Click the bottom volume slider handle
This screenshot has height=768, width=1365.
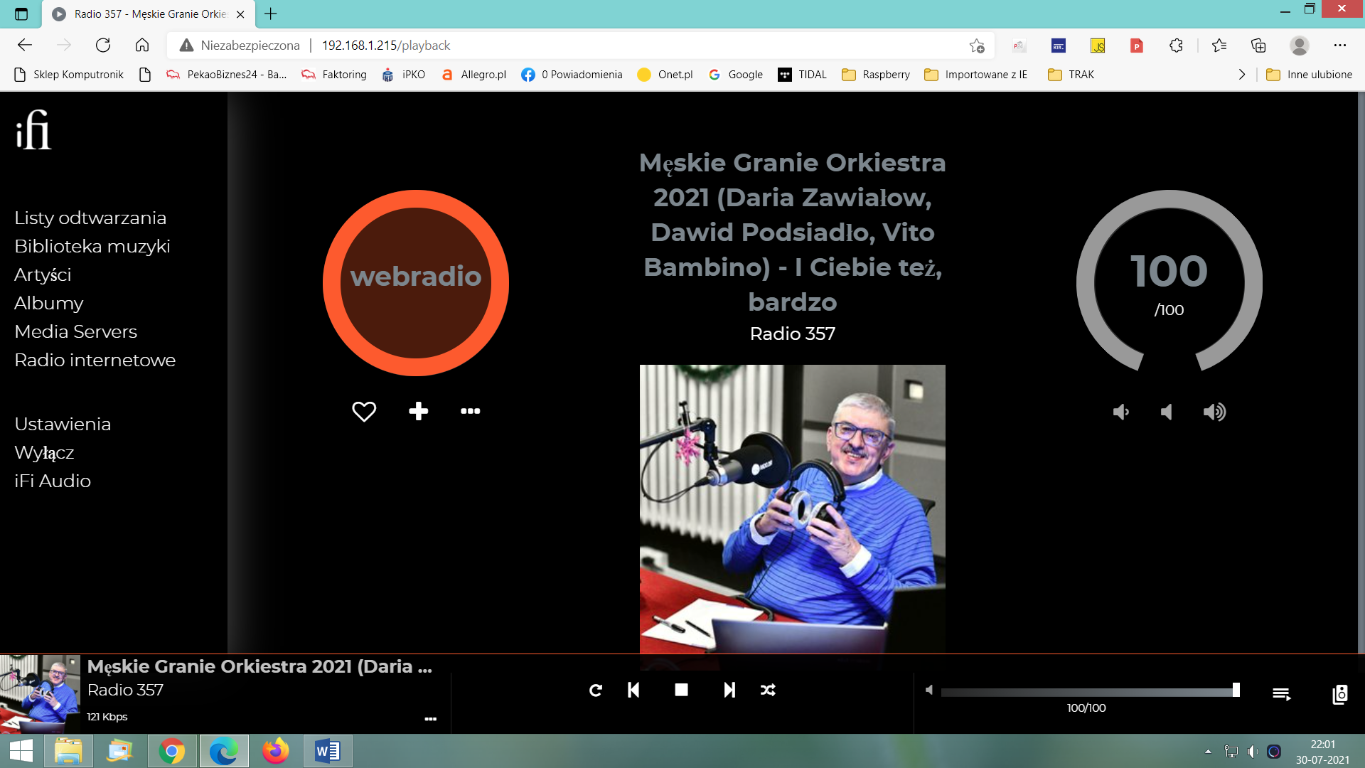tap(1236, 690)
